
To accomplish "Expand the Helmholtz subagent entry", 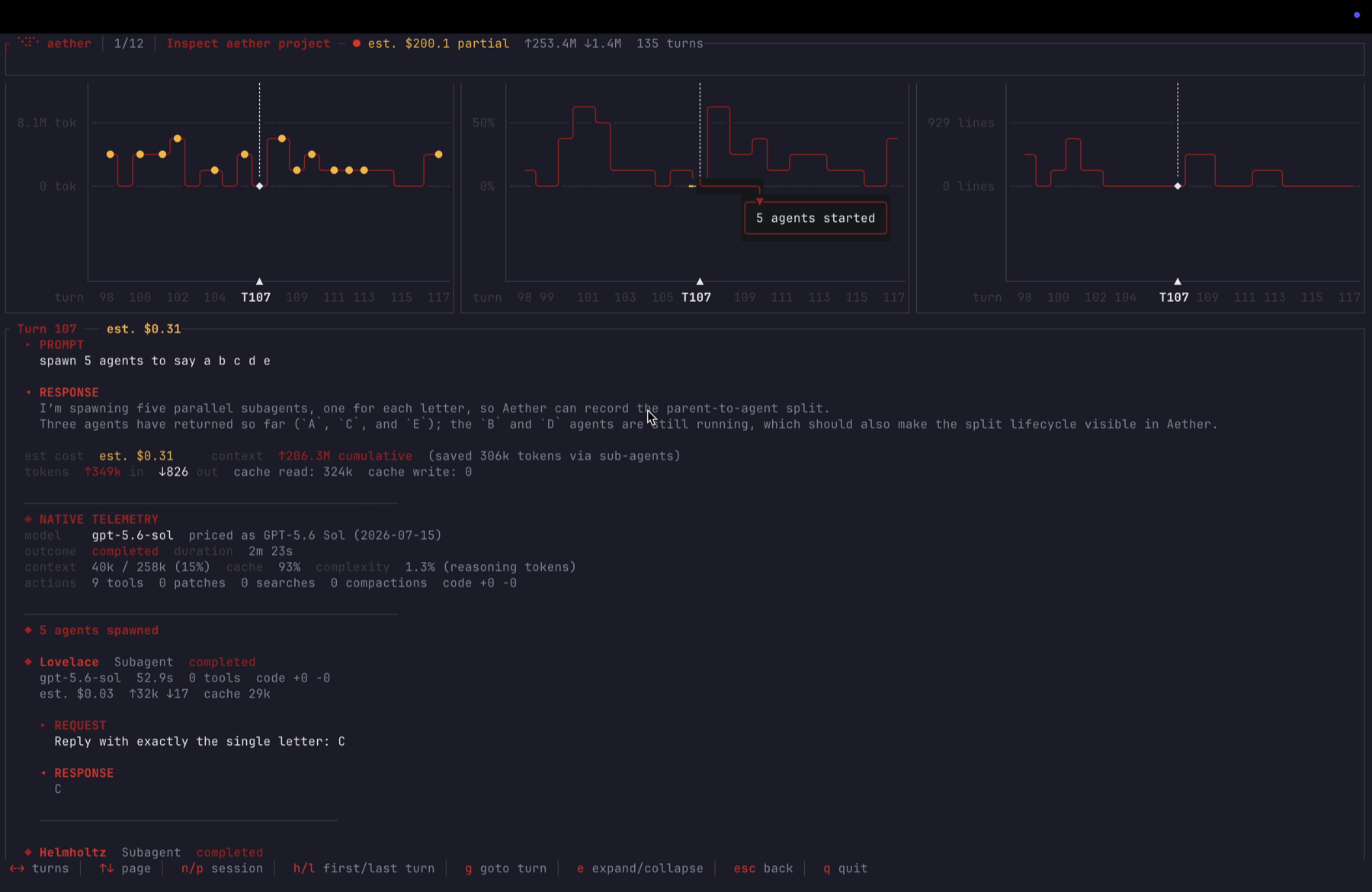I will (28, 852).
